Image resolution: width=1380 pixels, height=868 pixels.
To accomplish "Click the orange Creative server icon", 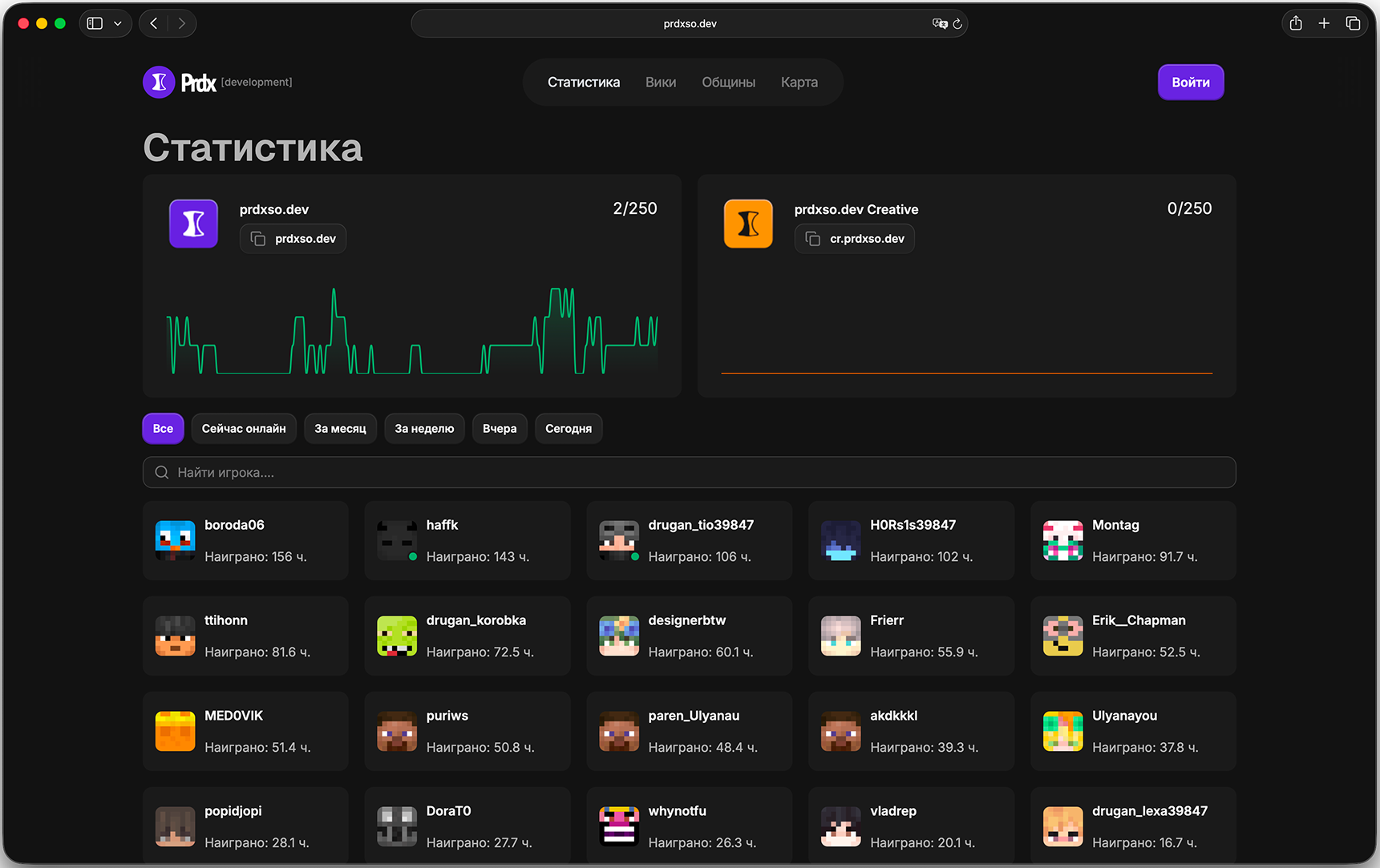I will pyautogui.click(x=748, y=224).
